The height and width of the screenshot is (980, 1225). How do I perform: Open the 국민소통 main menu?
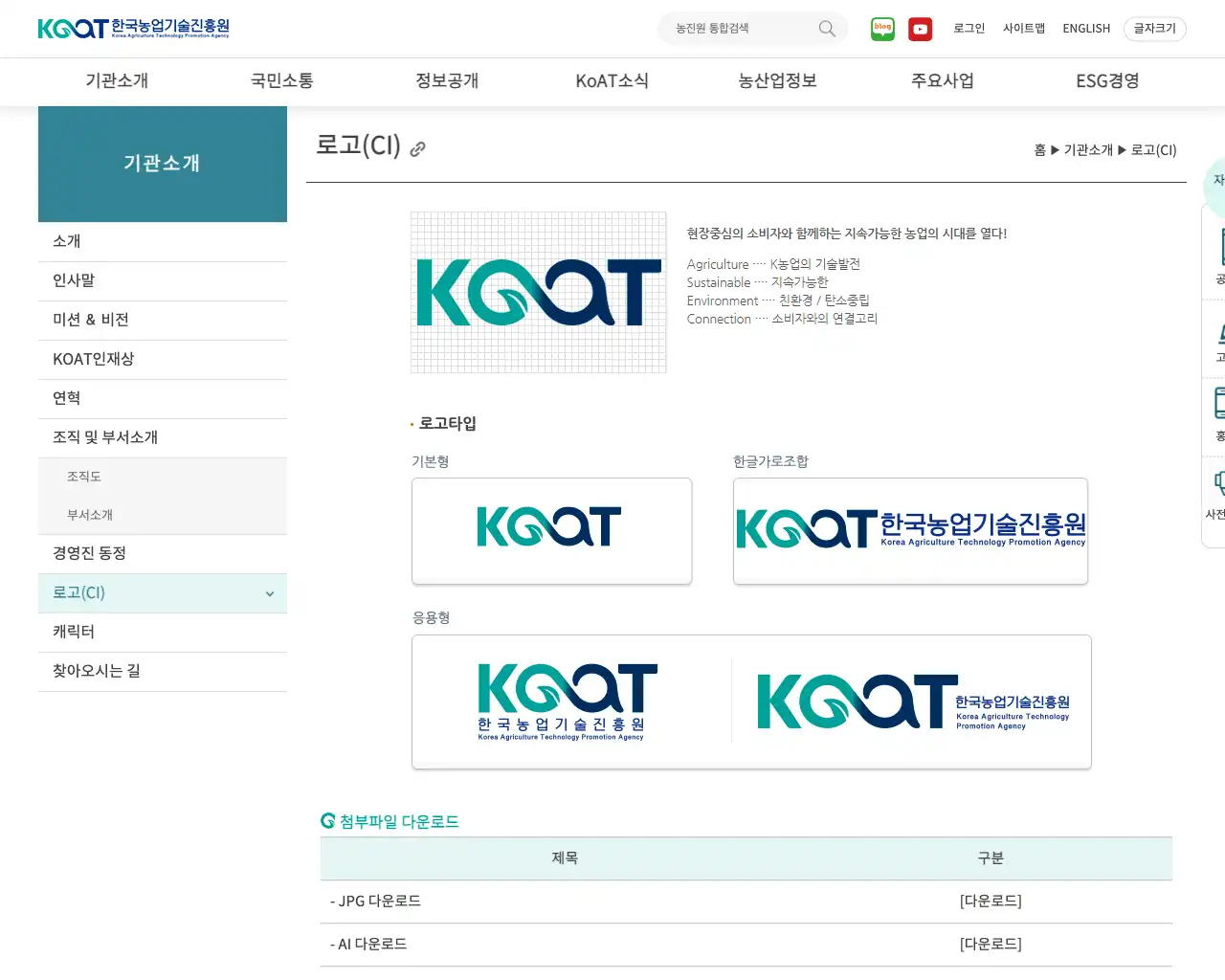(x=282, y=81)
